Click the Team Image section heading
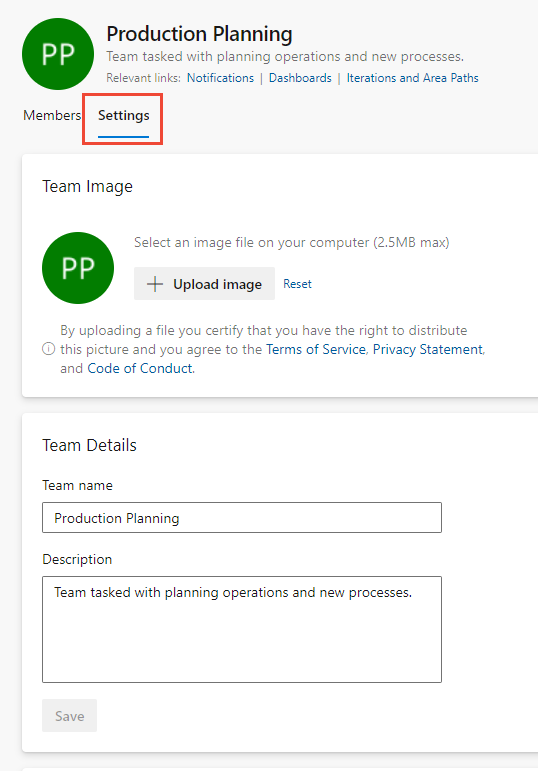The height and width of the screenshot is (772, 539). (x=88, y=187)
